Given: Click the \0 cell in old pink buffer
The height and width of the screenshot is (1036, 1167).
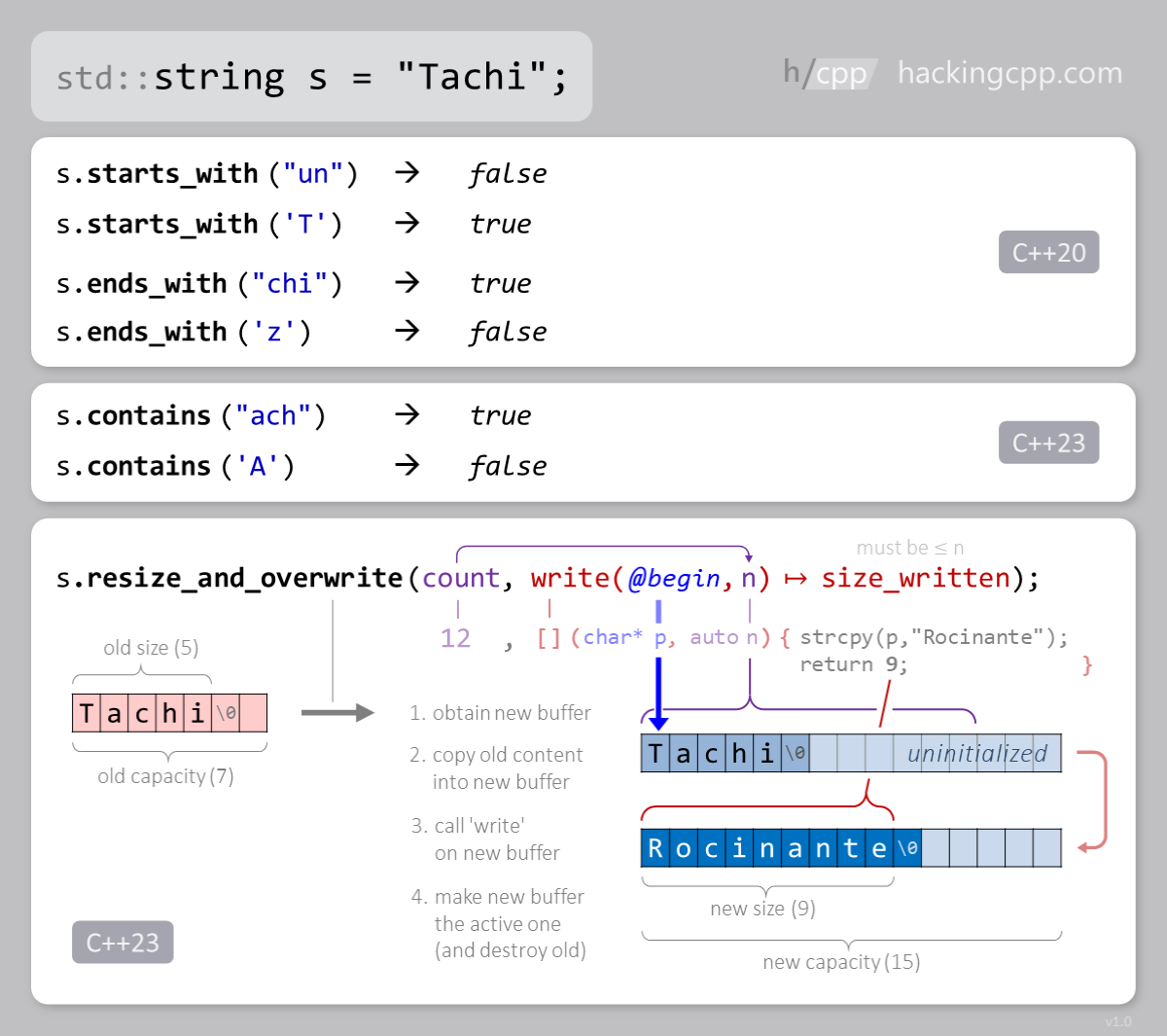Looking at the screenshot, I should (x=226, y=713).
